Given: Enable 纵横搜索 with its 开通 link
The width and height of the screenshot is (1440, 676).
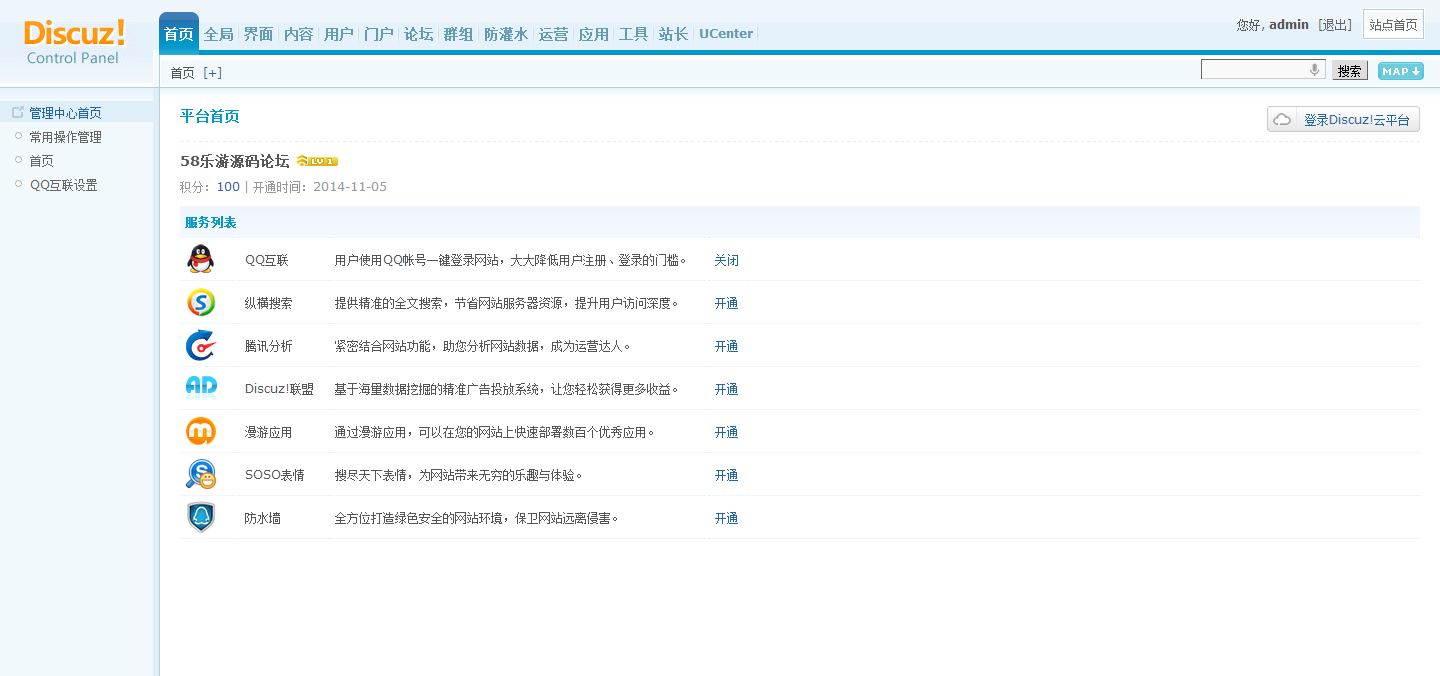Looking at the screenshot, I should click(726, 303).
